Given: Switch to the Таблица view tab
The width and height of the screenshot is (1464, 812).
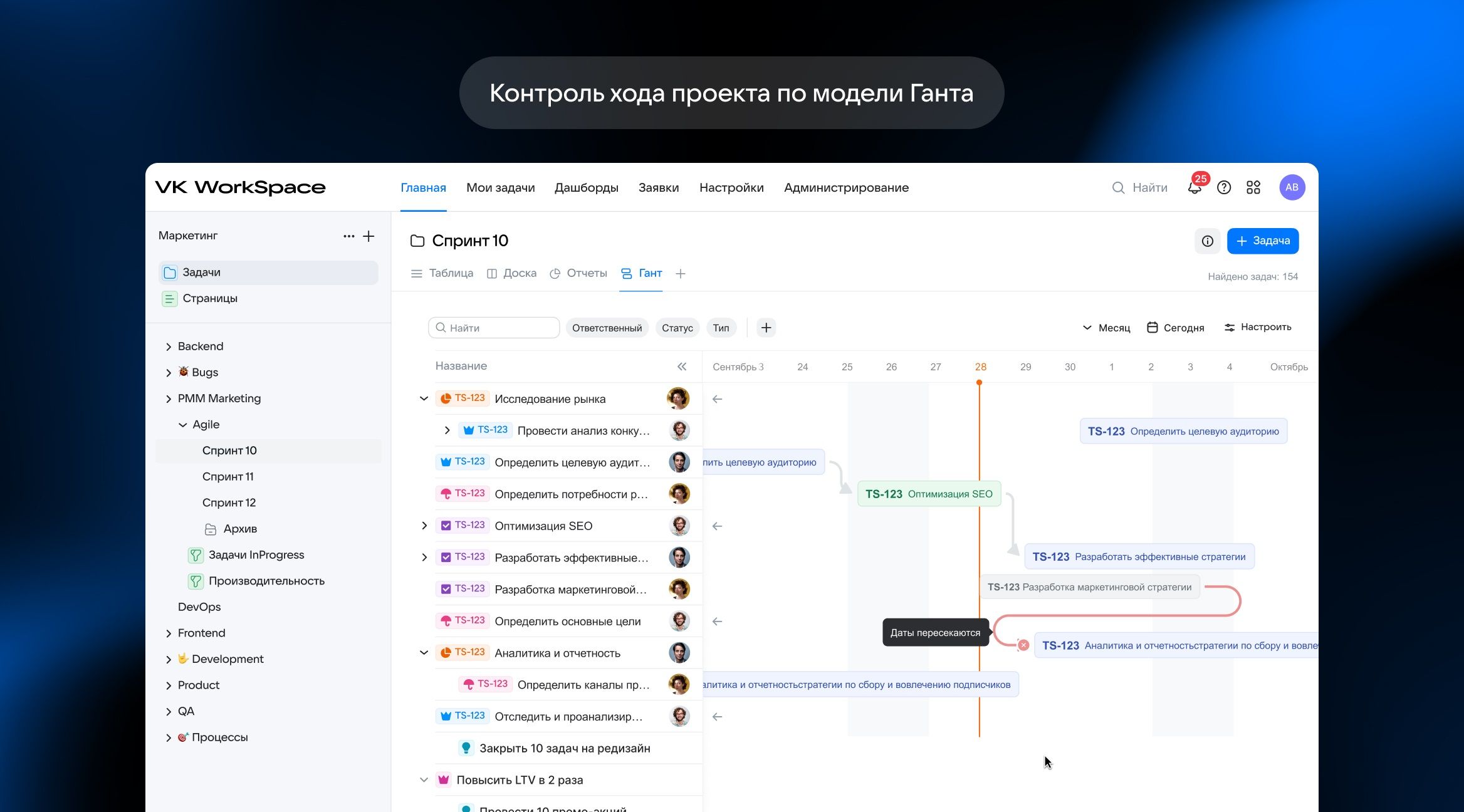Looking at the screenshot, I should point(442,273).
